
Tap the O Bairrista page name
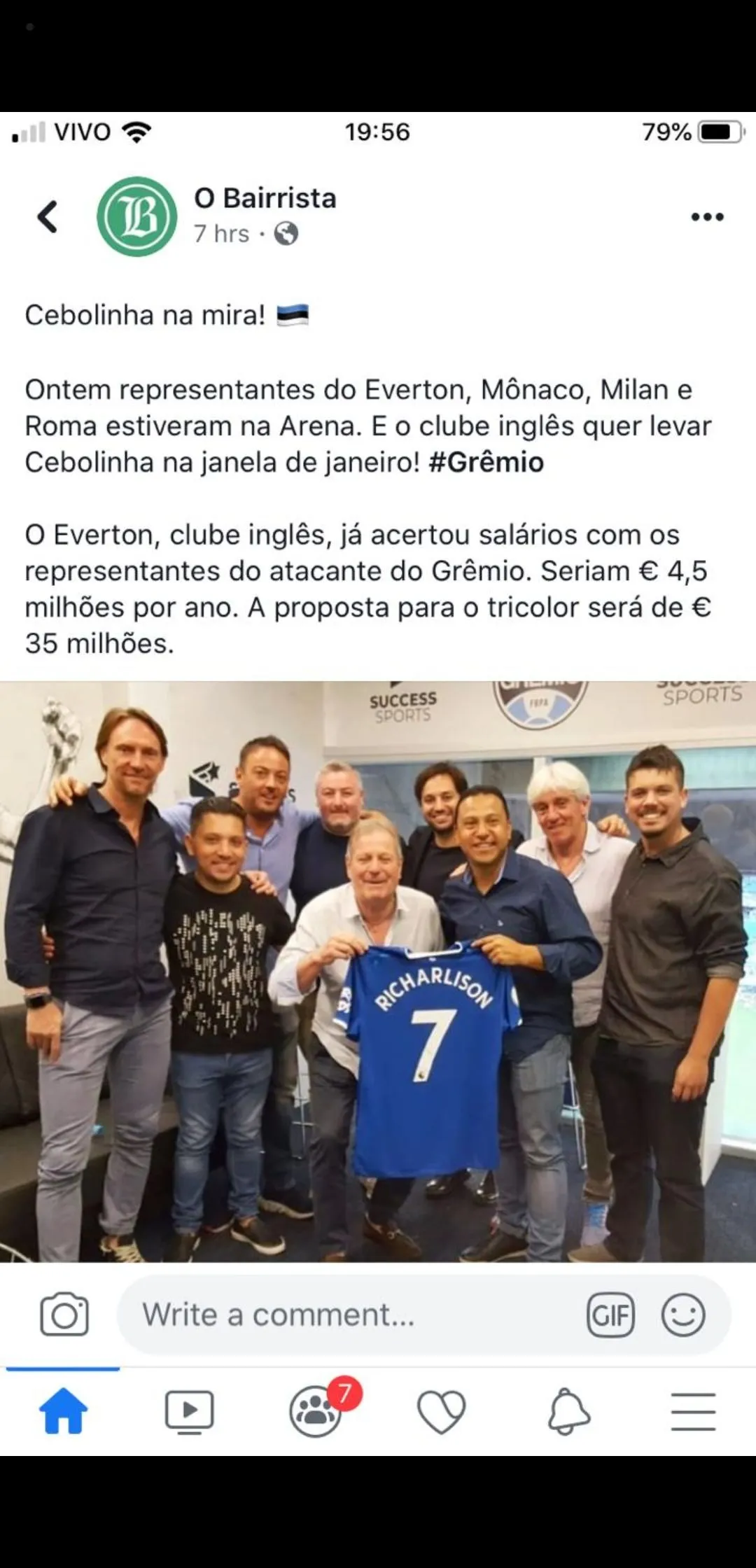tap(265, 198)
